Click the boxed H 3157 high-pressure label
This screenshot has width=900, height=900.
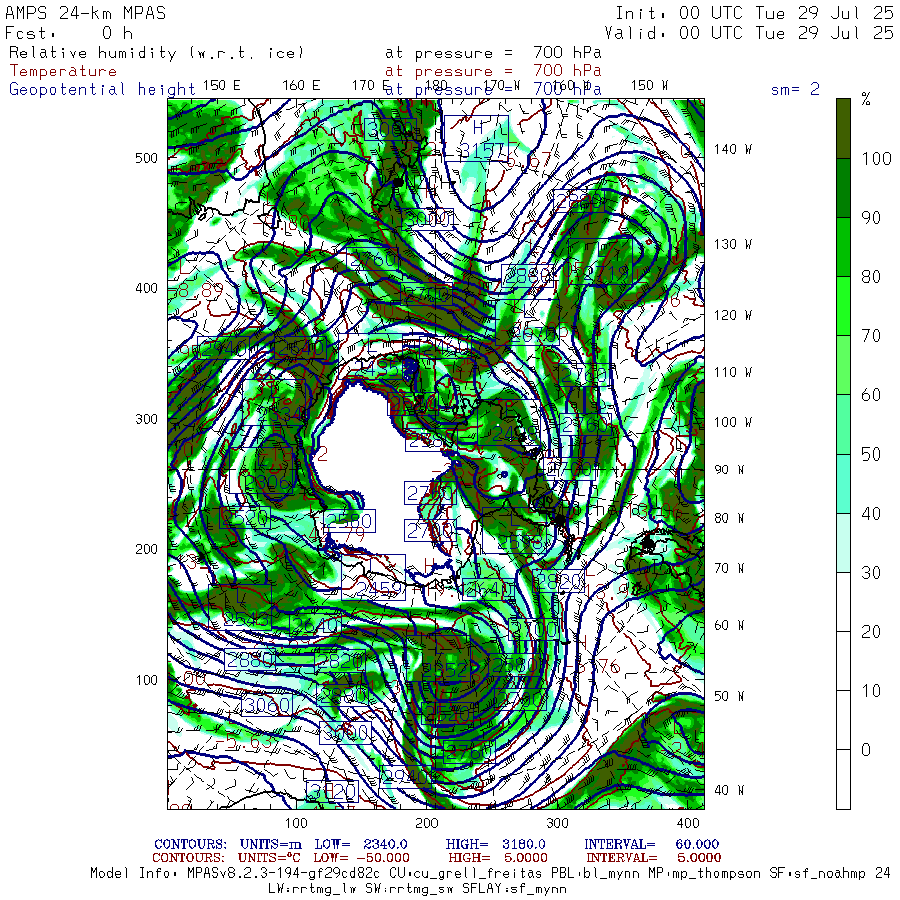[x=476, y=138]
